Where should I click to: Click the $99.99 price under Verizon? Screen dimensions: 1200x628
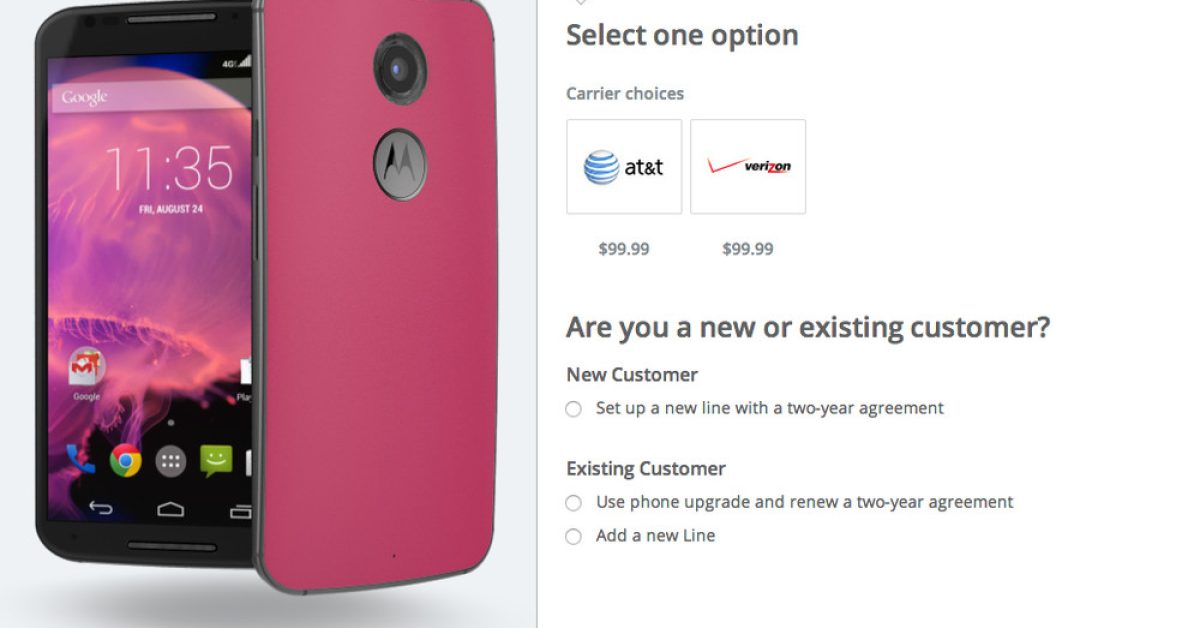click(x=748, y=249)
